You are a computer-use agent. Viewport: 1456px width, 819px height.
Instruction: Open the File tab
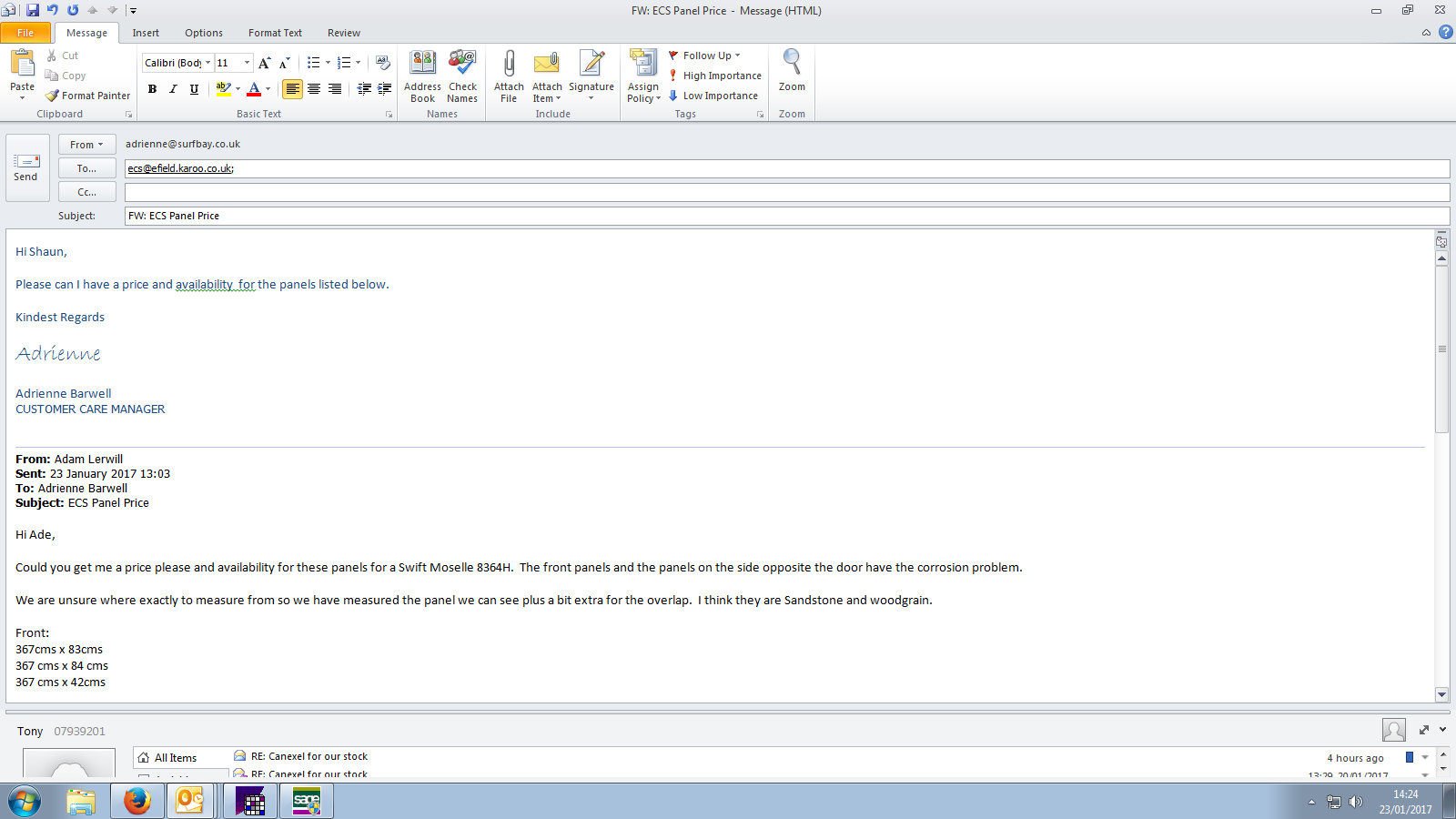25,33
